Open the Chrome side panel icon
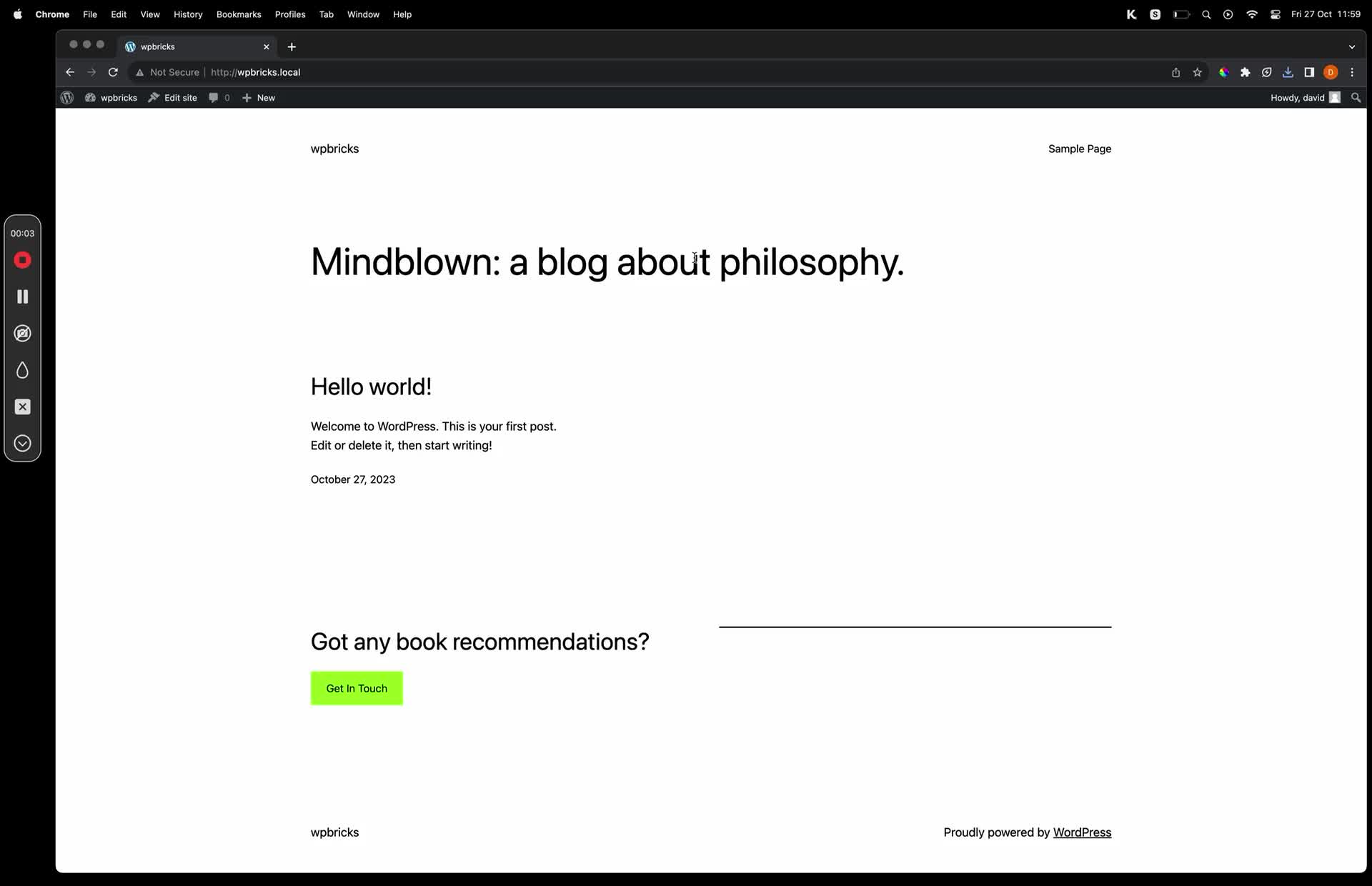This screenshot has width=1372, height=886. [x=1309, y=72]
